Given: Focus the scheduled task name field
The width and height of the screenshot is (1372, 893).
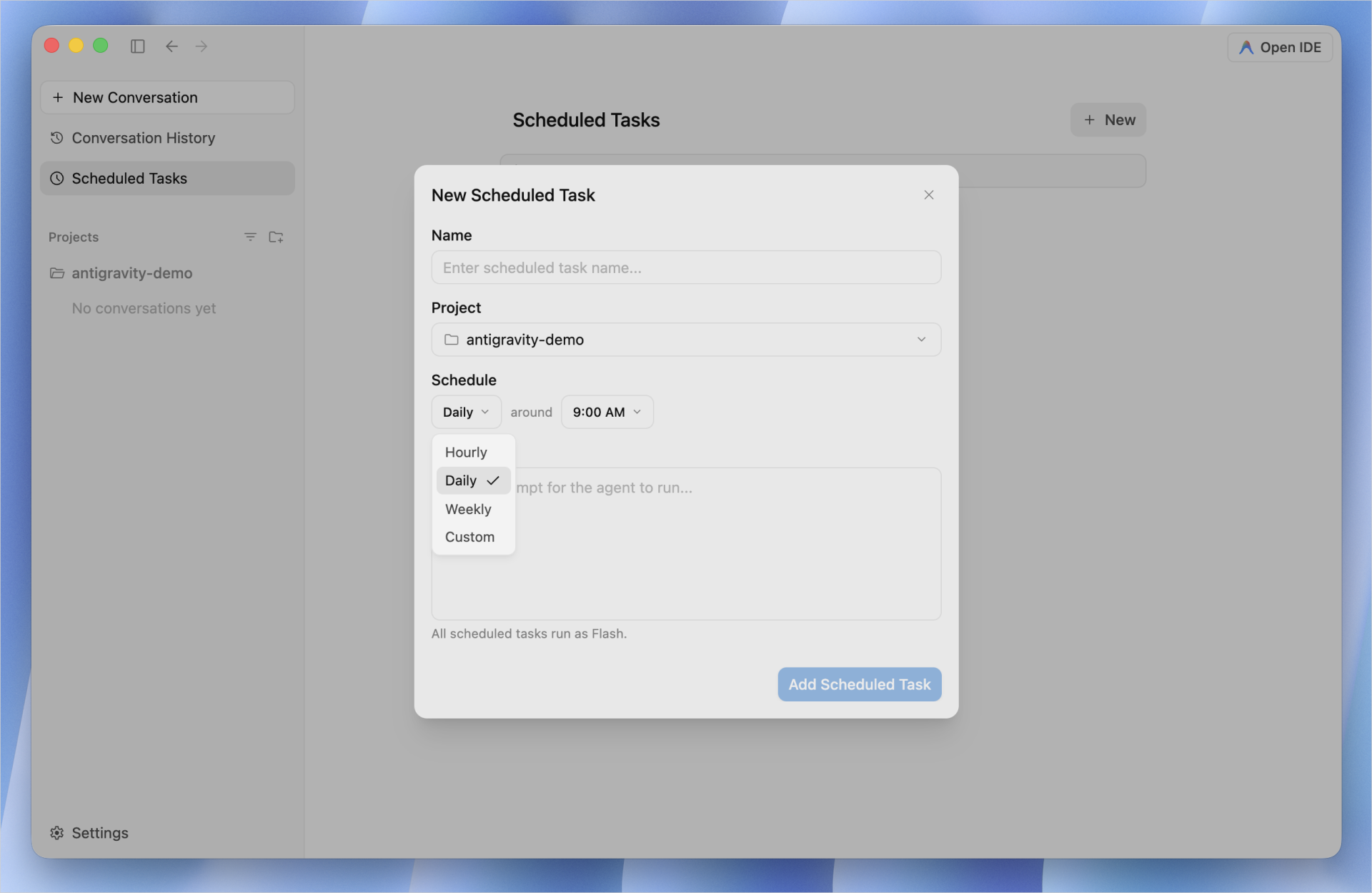Looking at the screenshot, I should (686, 267).
